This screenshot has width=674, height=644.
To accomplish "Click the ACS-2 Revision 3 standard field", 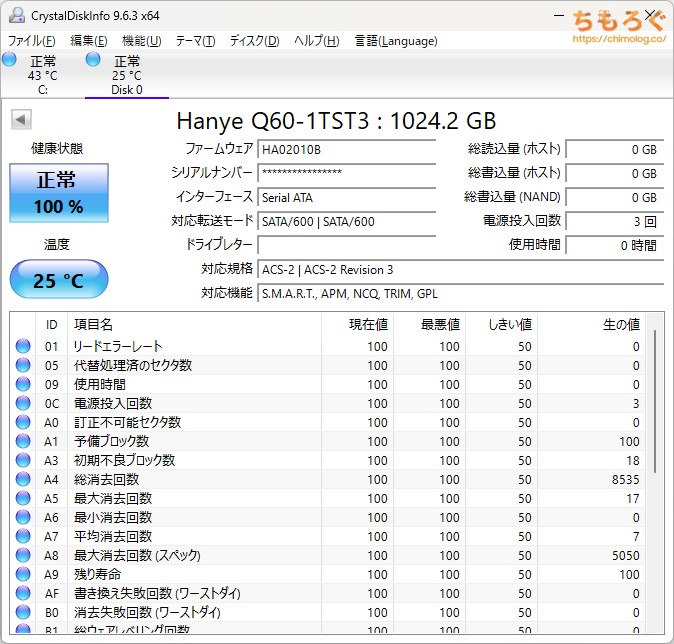I will click(461, 270).
